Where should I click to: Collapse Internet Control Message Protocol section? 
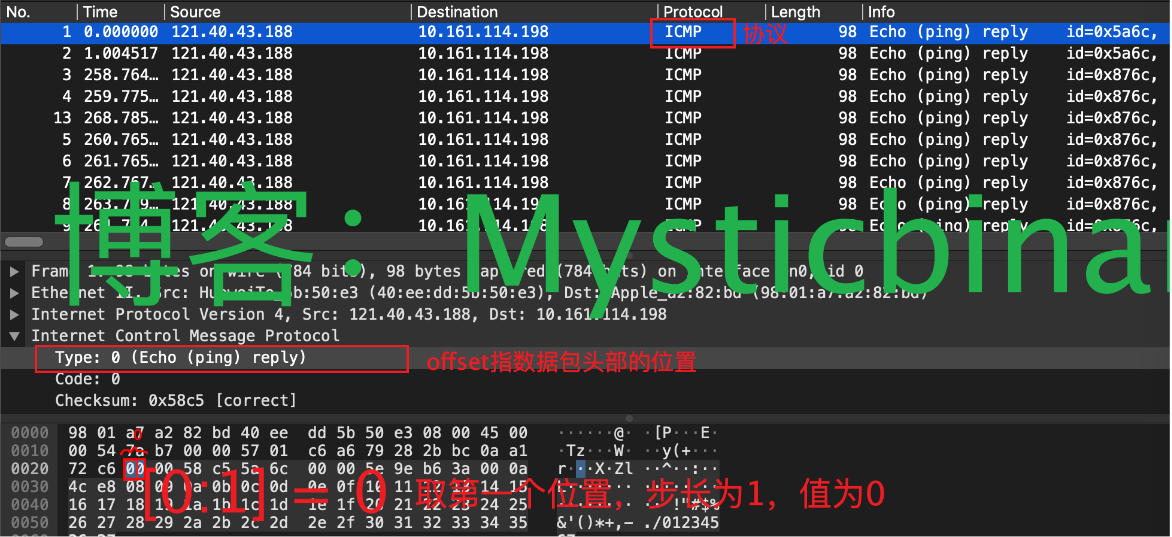point(15,336)
